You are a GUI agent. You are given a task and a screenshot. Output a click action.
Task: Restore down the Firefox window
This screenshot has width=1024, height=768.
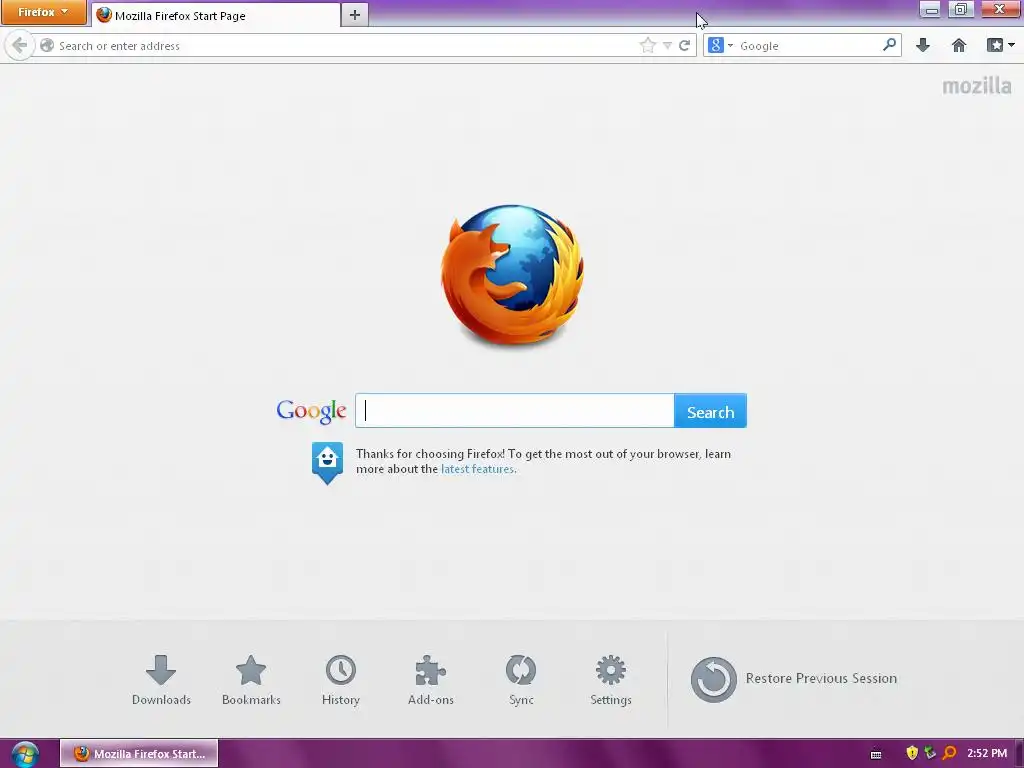click(961, 10)
